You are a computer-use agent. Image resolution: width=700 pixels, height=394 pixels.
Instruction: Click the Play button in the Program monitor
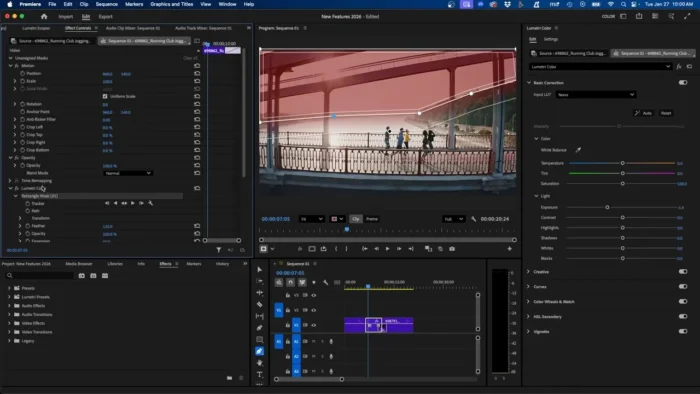point(387,249)
